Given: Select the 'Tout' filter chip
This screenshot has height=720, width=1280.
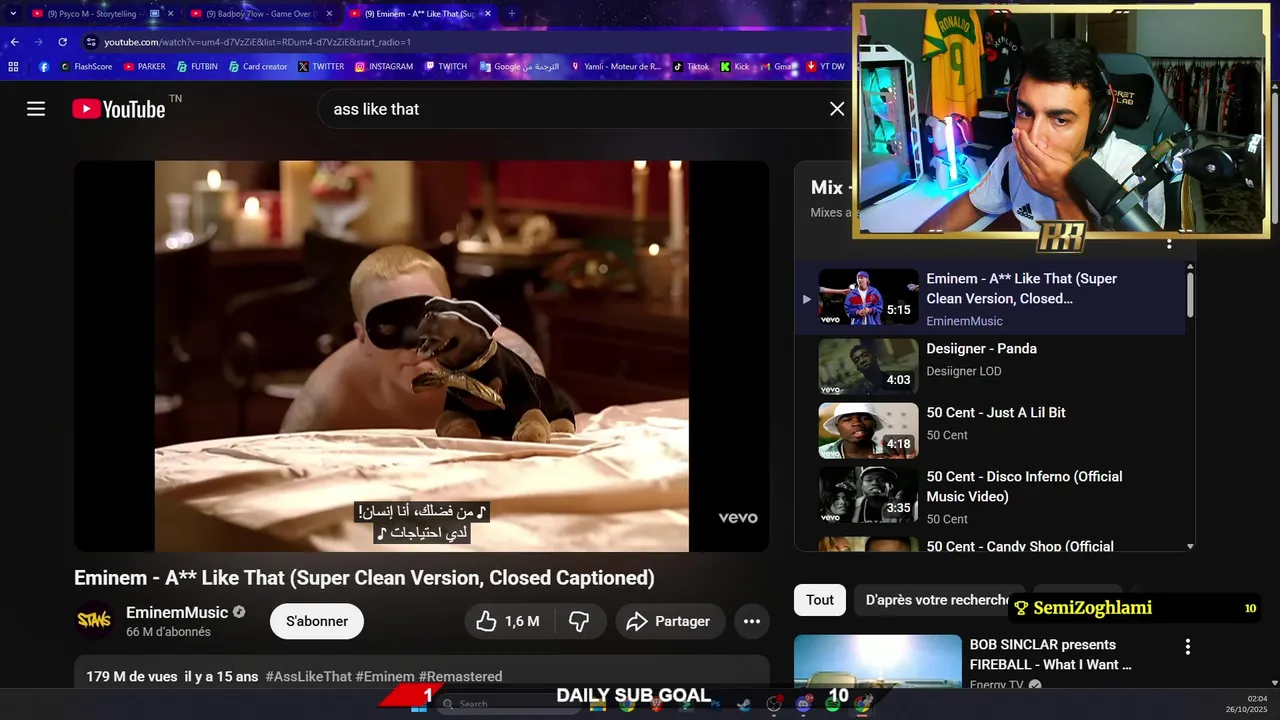Looking at the screenshot, I should coord(820,600).
